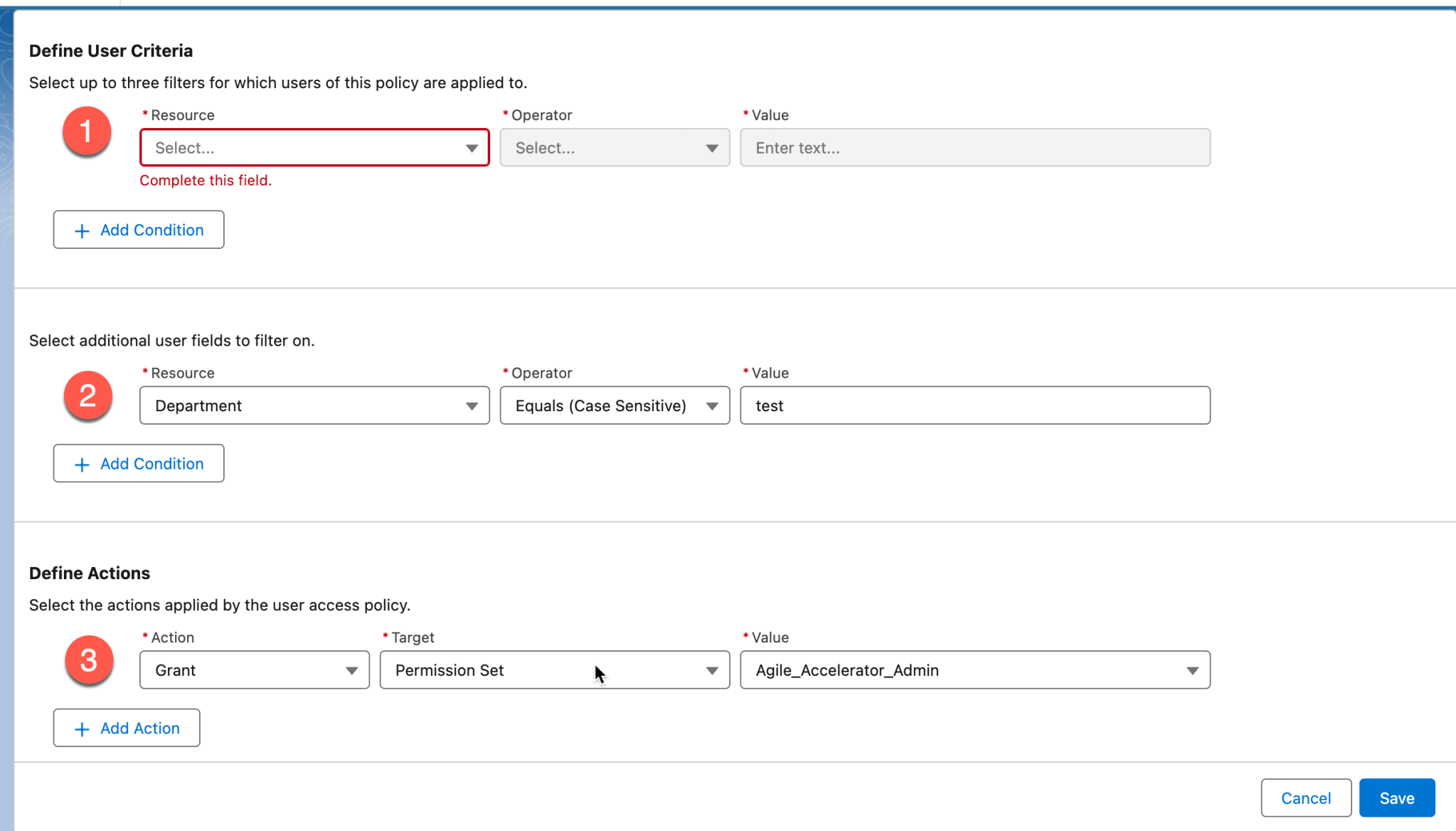Click the dropdown arrow on the Department field

click(x=472, y=405)
